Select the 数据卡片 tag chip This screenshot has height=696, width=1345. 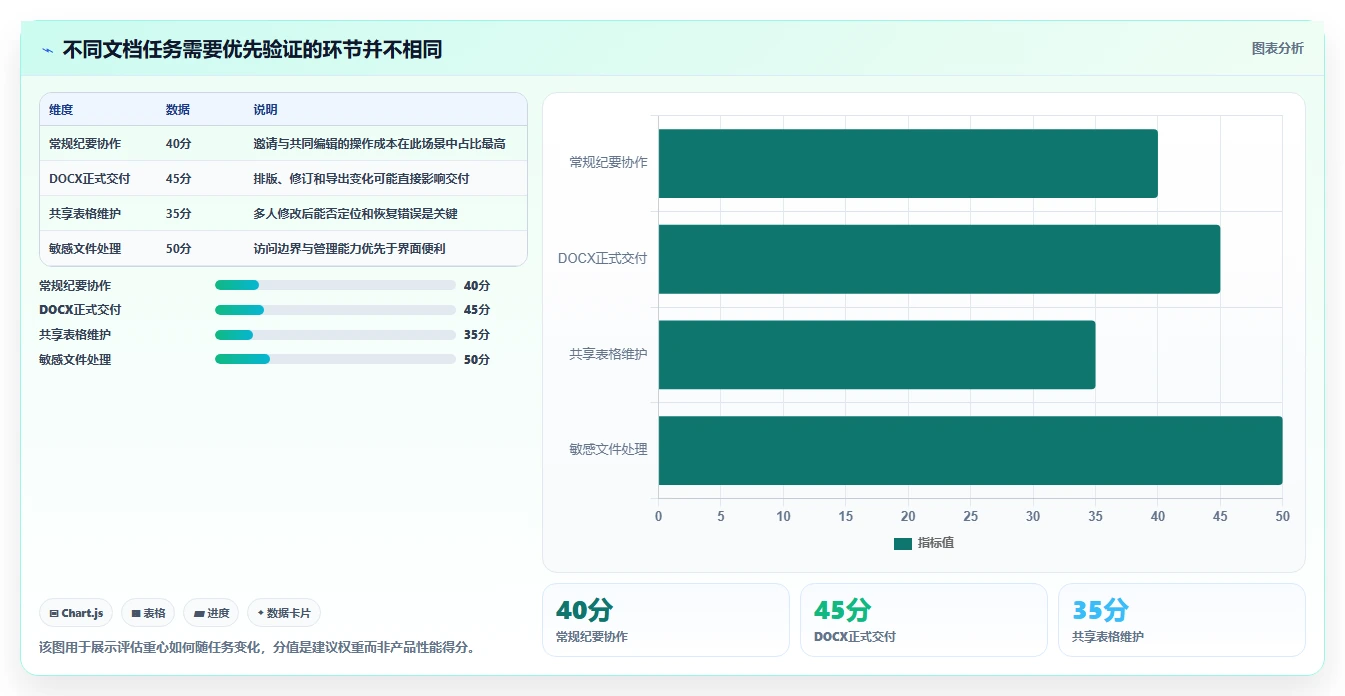coord(284,613)
